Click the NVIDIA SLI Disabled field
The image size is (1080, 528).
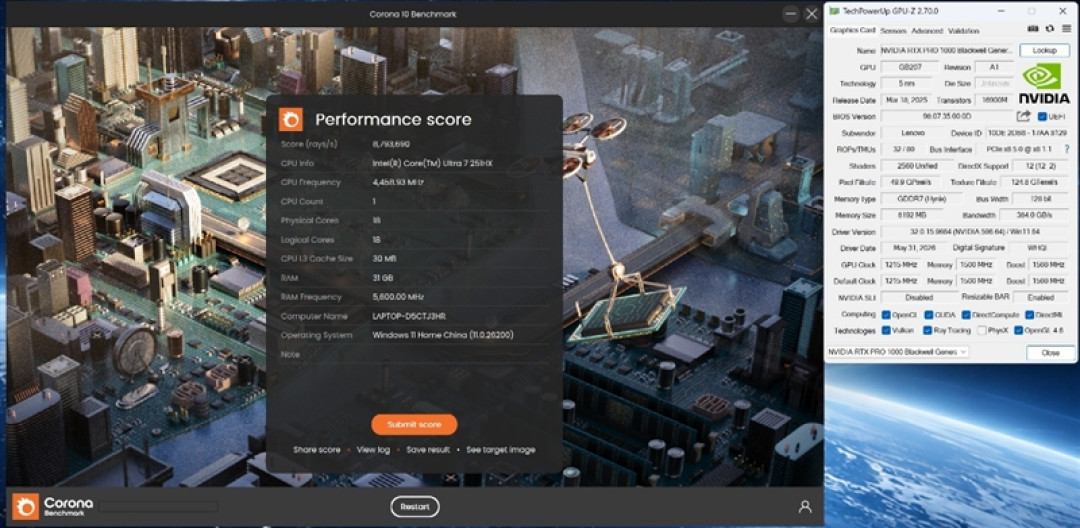(x=920, y=297)
